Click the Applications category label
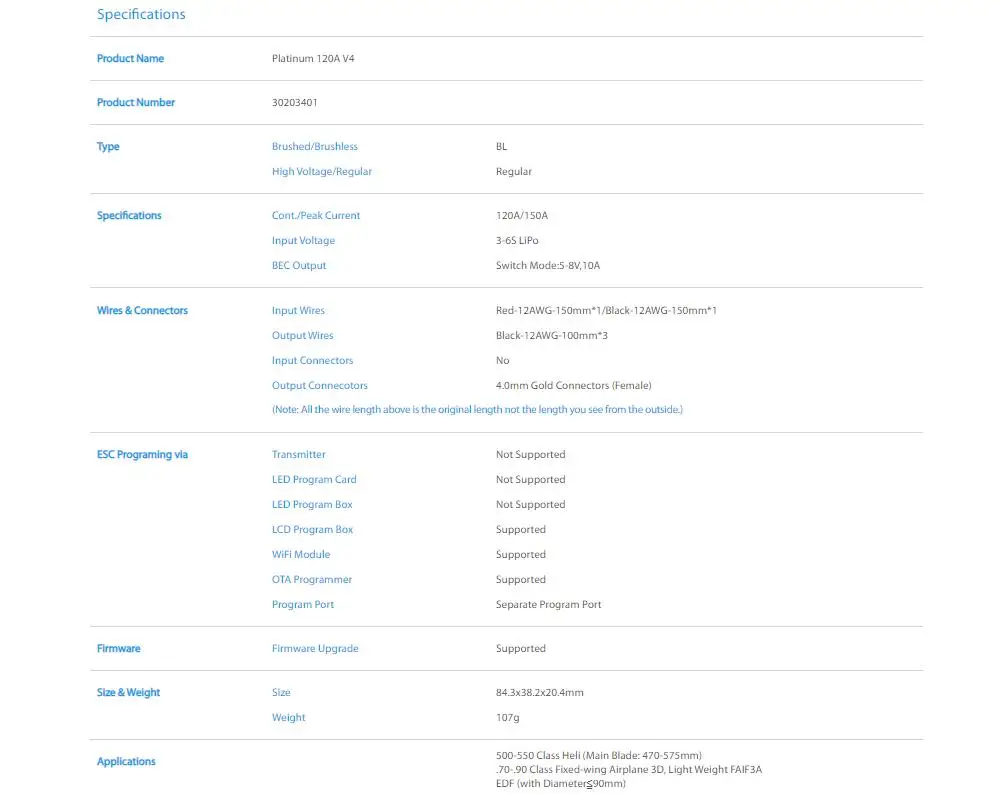 126,761
